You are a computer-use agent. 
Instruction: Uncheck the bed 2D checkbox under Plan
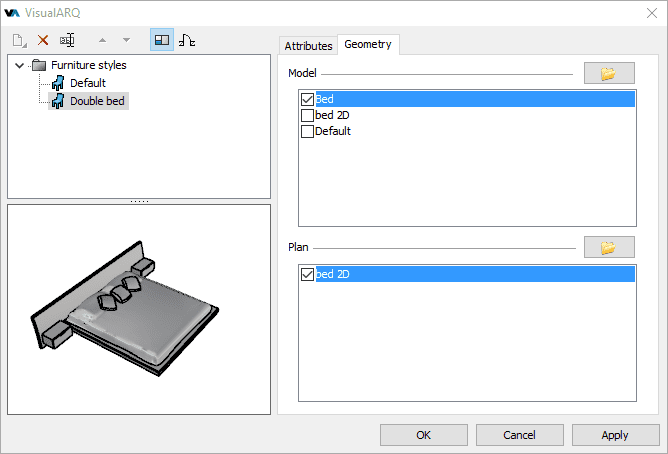(307, 274)
